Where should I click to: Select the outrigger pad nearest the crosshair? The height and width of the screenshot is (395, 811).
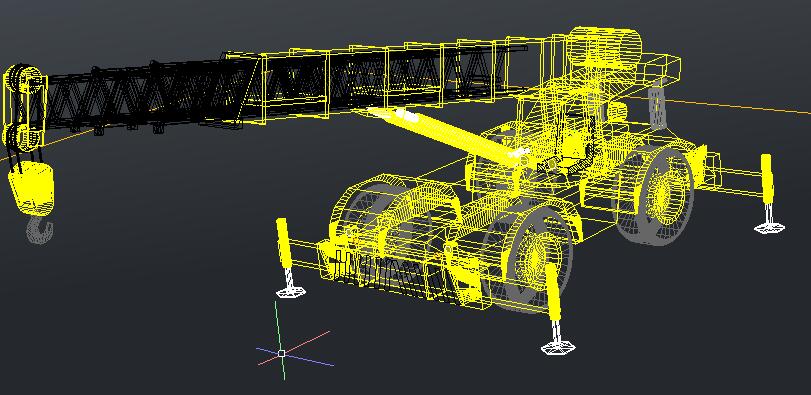tap(291, 292)
